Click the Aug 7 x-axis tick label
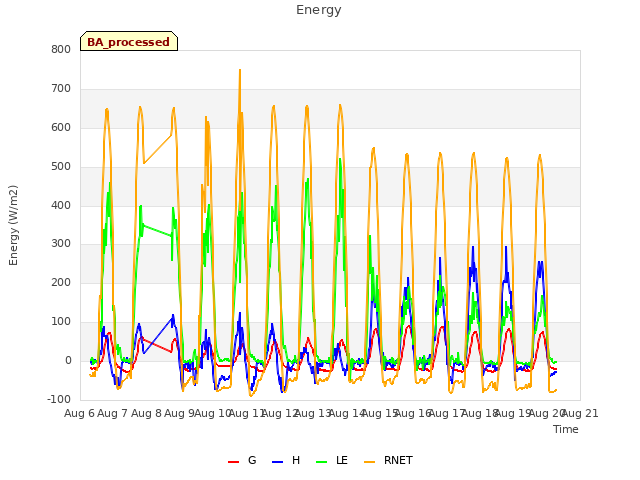 coord(113,413)
